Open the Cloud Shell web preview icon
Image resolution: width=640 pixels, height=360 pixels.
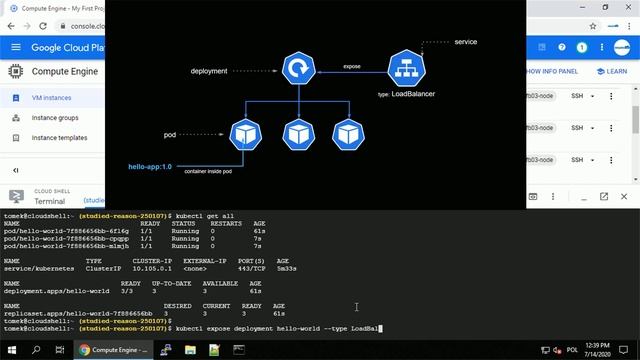(x=533, y=197)
